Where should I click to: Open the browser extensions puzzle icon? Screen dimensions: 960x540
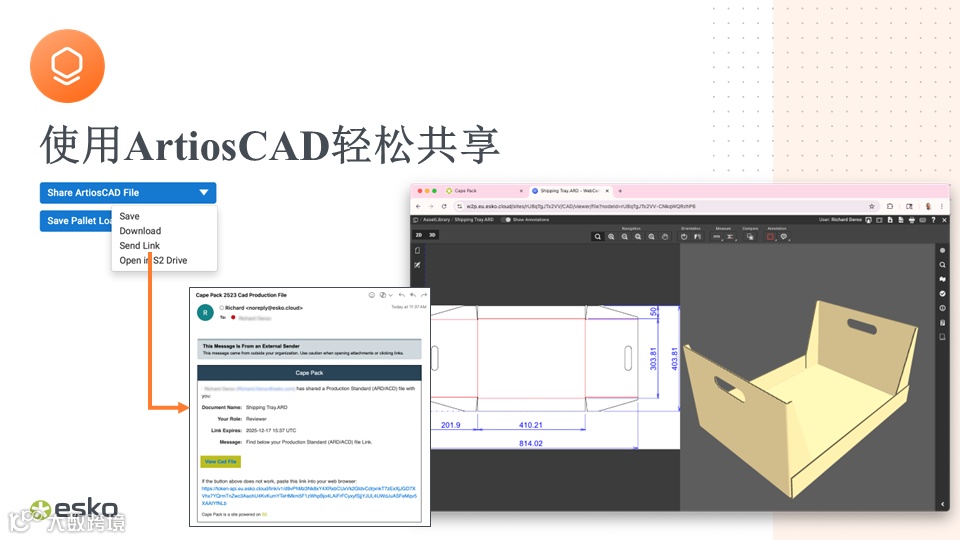point(890,206)
